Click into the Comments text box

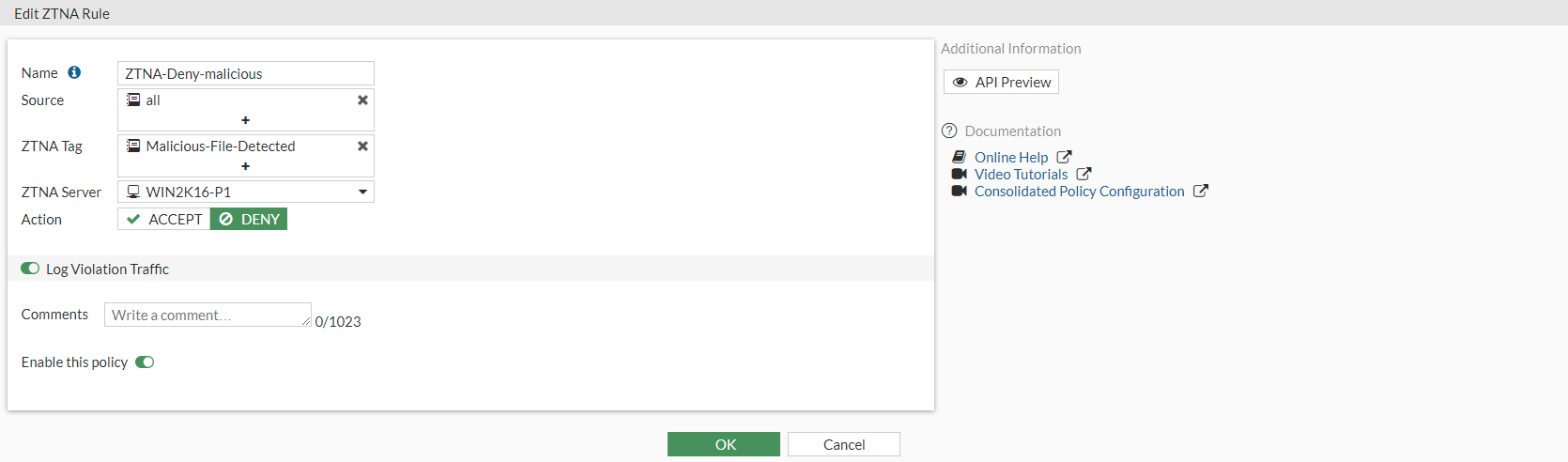(207, 315)
